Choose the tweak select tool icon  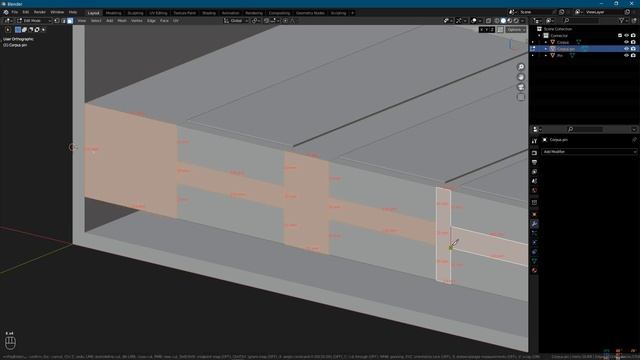(8, 29)
